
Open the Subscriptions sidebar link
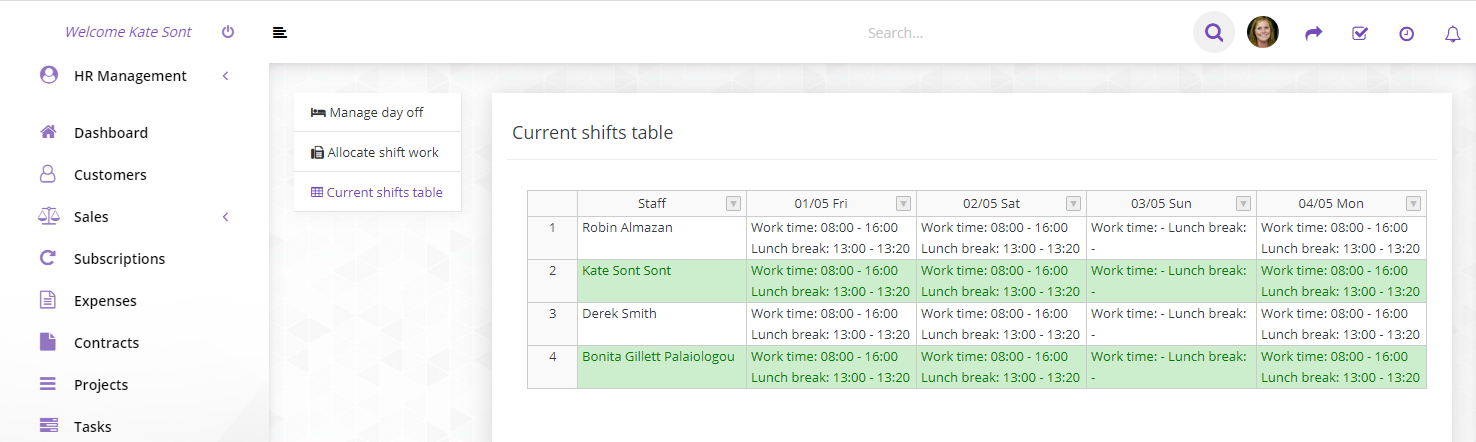click(119, 258)
